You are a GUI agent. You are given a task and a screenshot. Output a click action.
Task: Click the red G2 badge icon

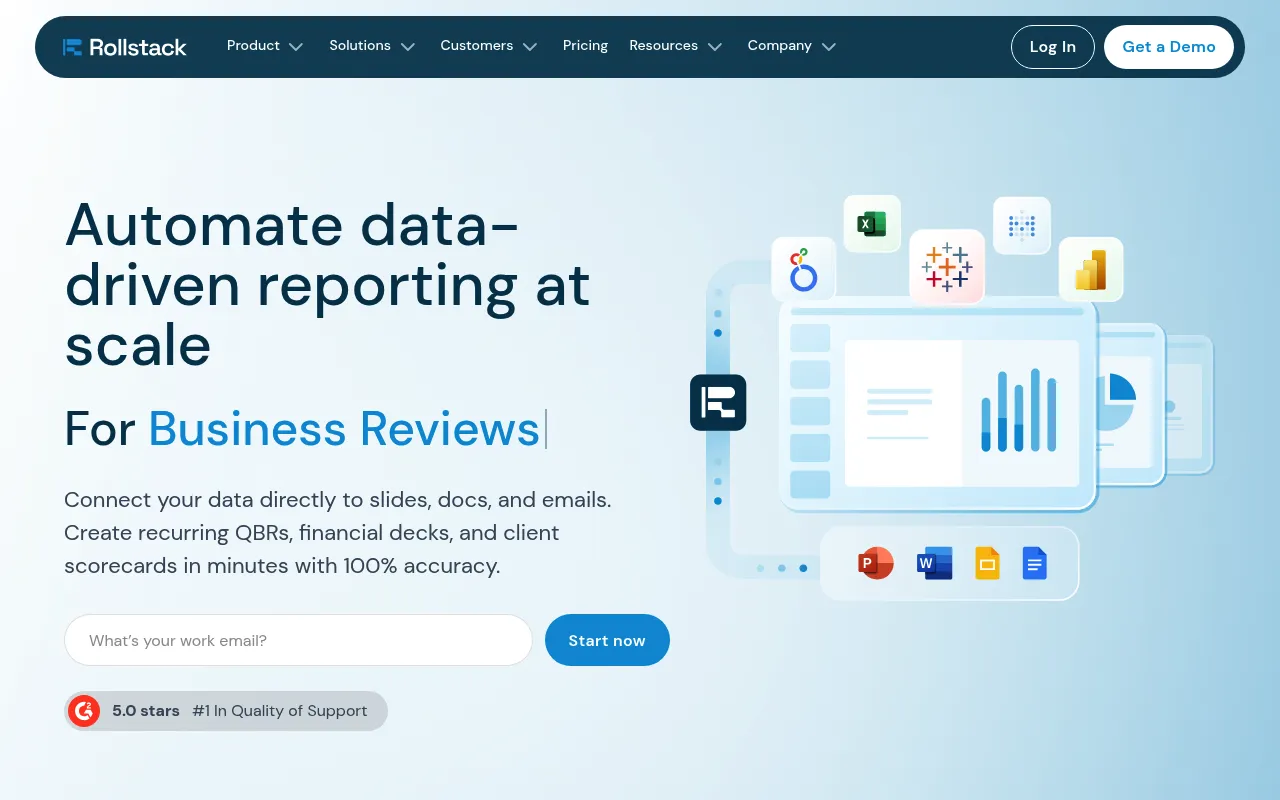[84, 711]
